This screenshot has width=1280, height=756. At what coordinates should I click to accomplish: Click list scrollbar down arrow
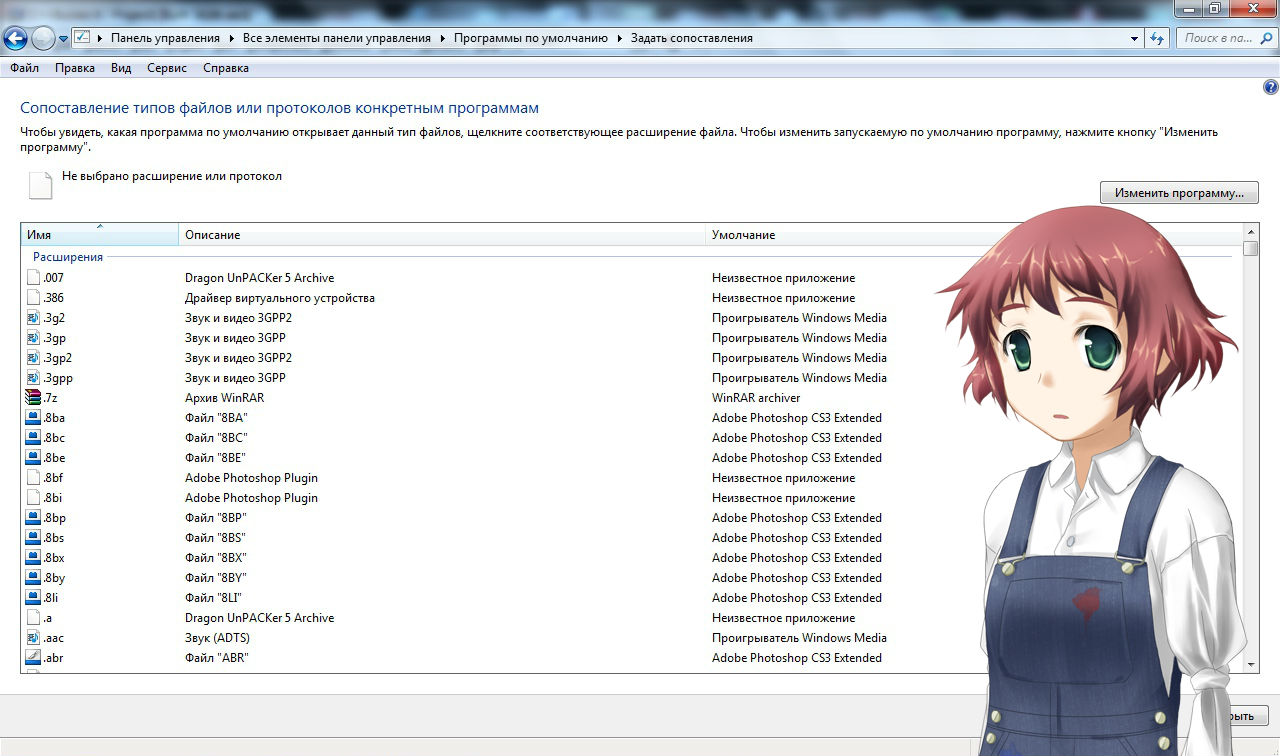(1251, 664)
